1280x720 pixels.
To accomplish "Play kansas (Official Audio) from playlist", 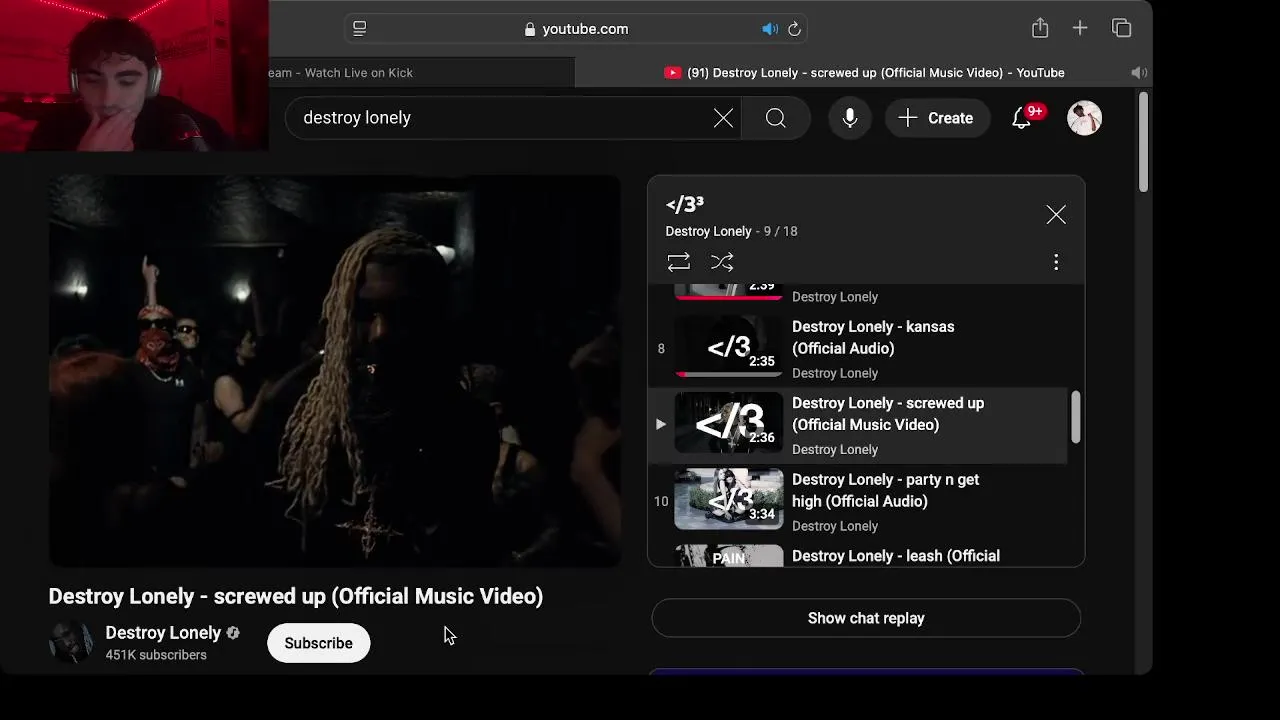I will point(873,338).
